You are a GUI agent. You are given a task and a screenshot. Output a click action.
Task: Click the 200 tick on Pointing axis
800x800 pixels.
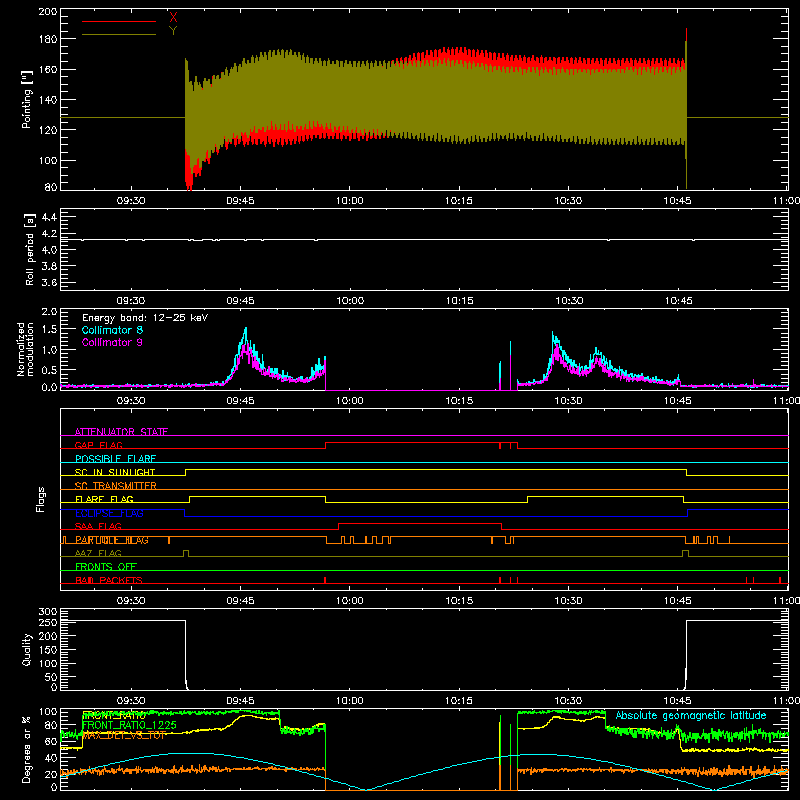[x=48, y=12]
